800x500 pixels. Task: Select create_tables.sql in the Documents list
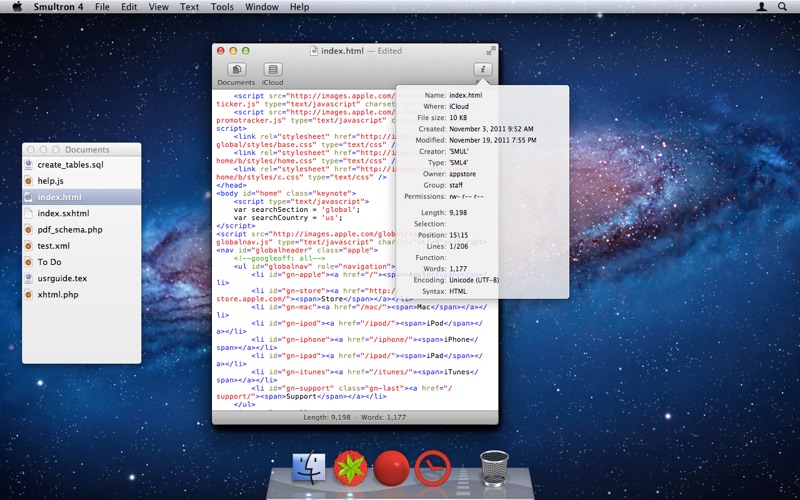[82, 165]
